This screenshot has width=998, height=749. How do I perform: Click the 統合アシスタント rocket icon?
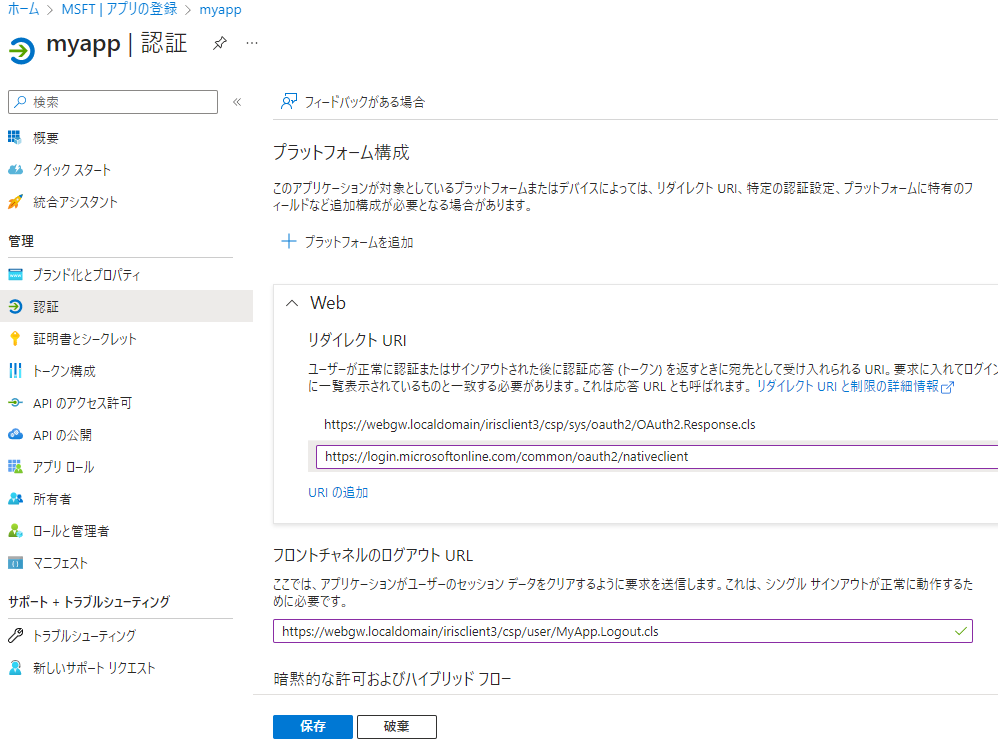click(15, 202)
